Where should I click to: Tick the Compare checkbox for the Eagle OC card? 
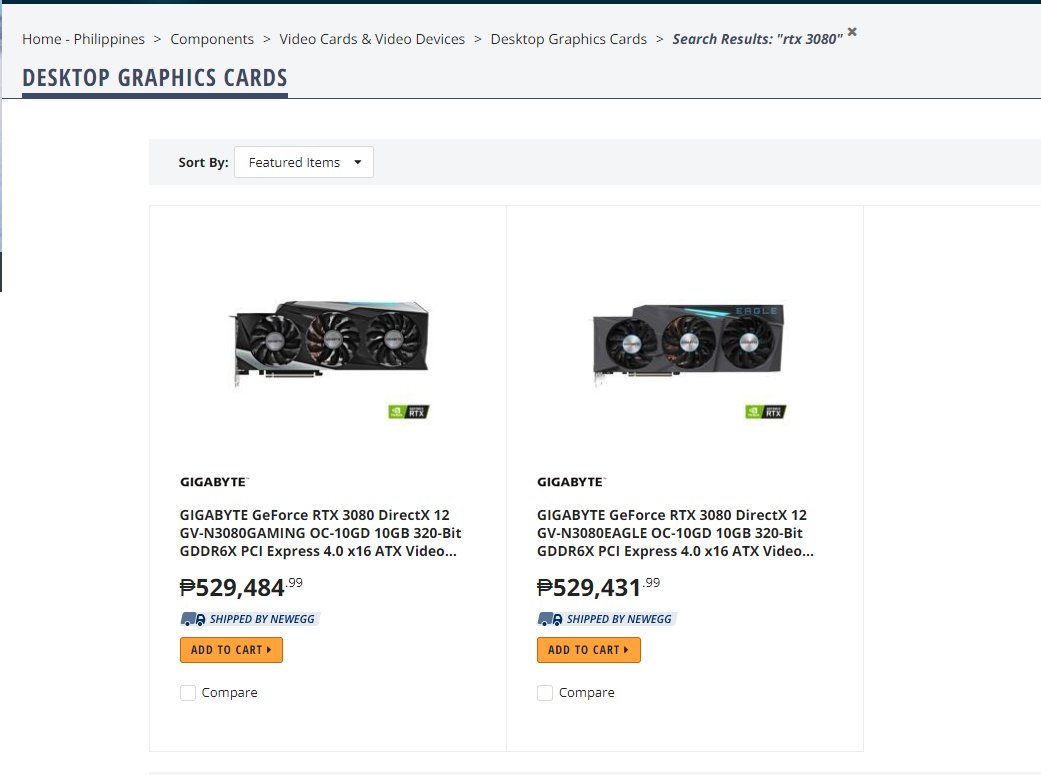coord(545,692)
